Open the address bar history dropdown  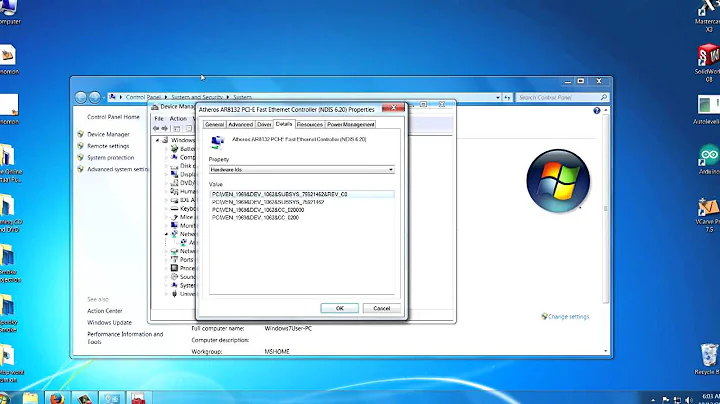point(498,97)
